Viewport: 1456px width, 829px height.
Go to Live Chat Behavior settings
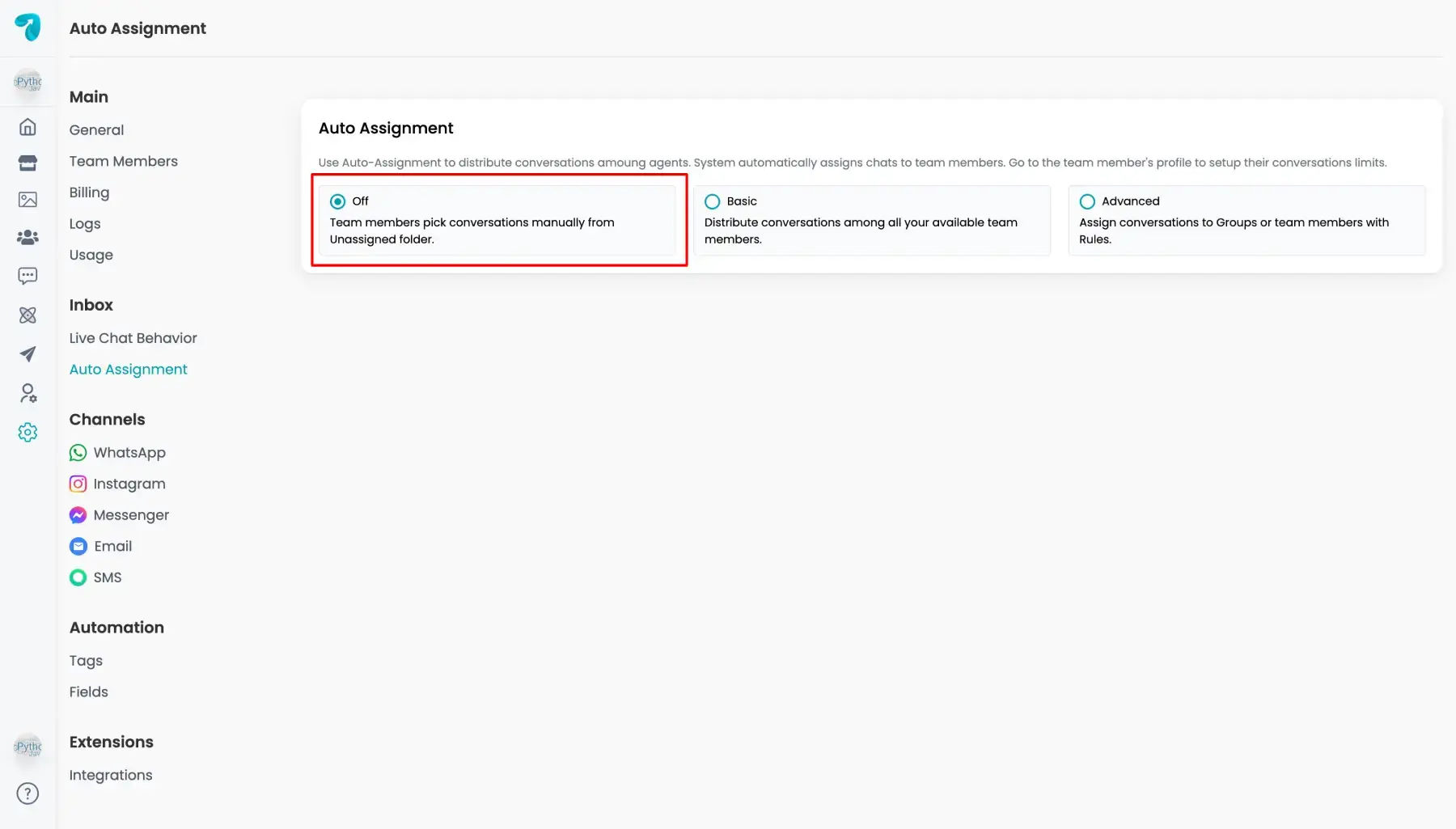click(x=133, y=338)
